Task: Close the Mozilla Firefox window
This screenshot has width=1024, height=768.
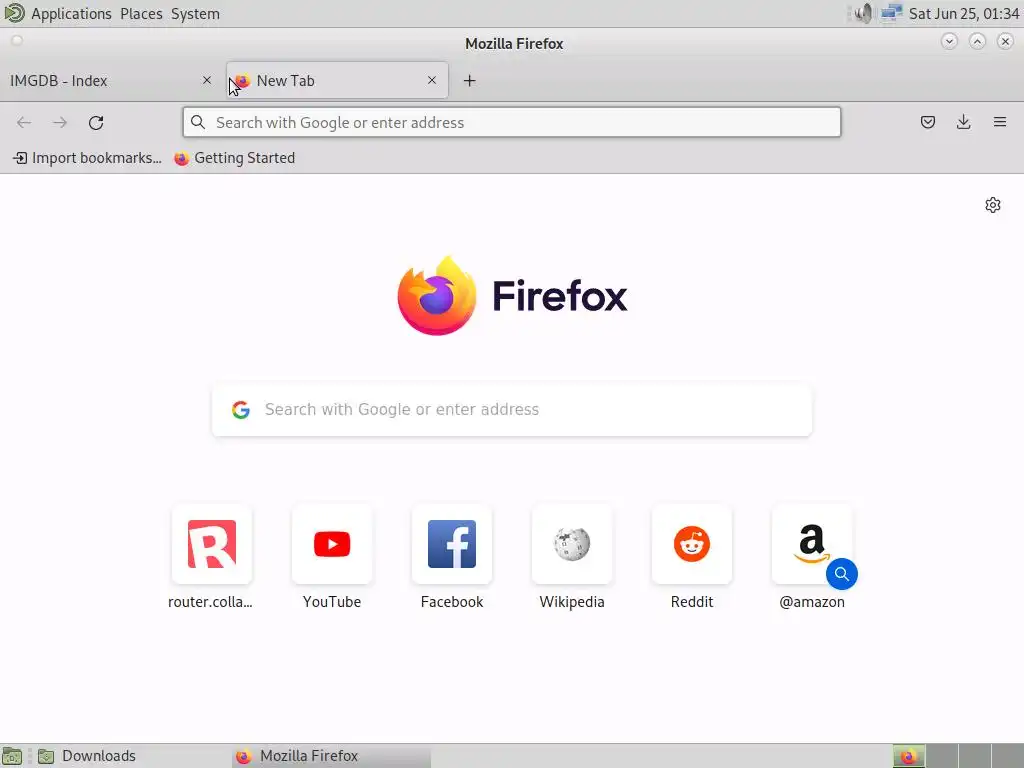Action: [x=1005, y=41]
